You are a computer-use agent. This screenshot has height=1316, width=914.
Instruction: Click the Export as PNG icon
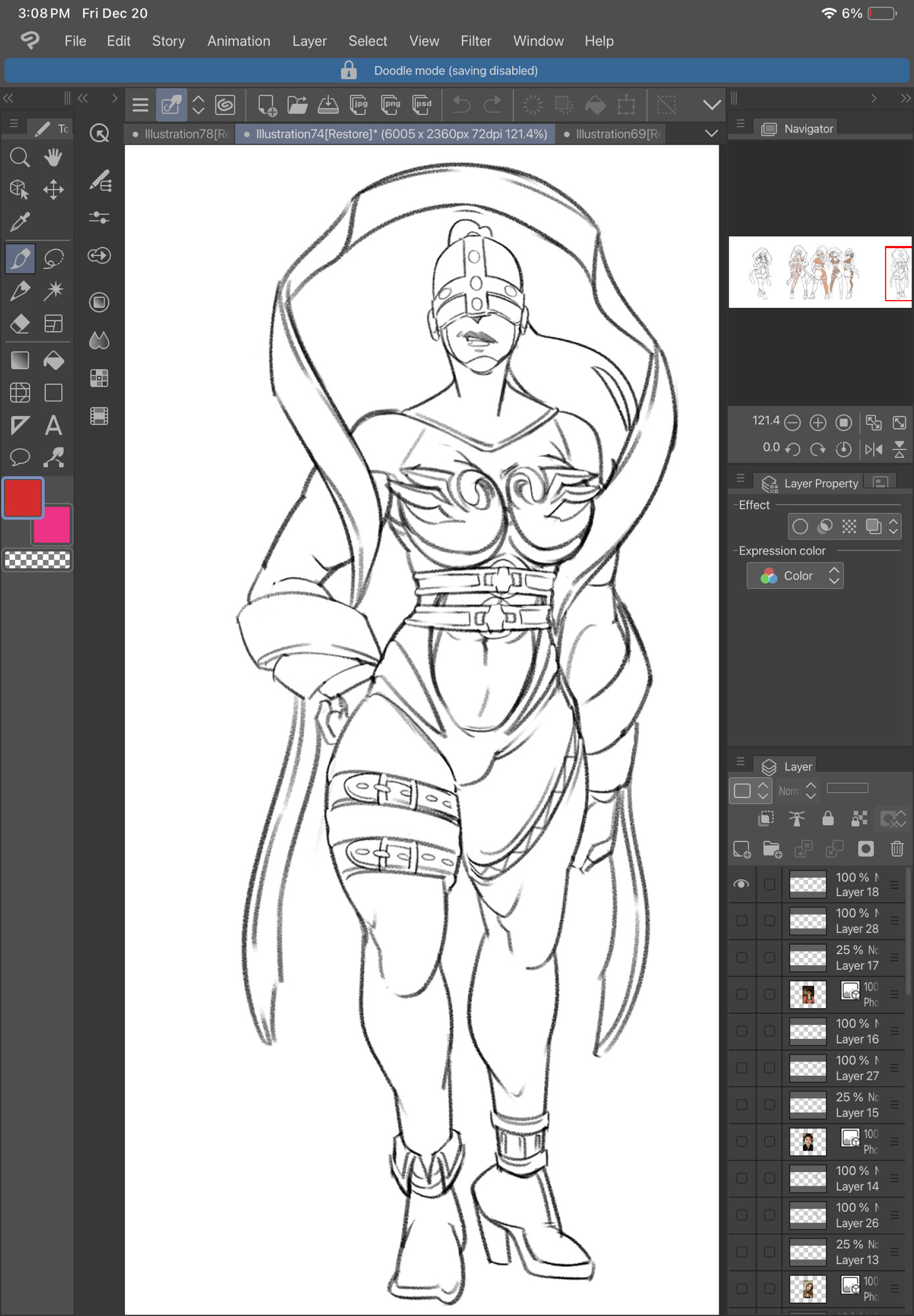tap(391, 105)
